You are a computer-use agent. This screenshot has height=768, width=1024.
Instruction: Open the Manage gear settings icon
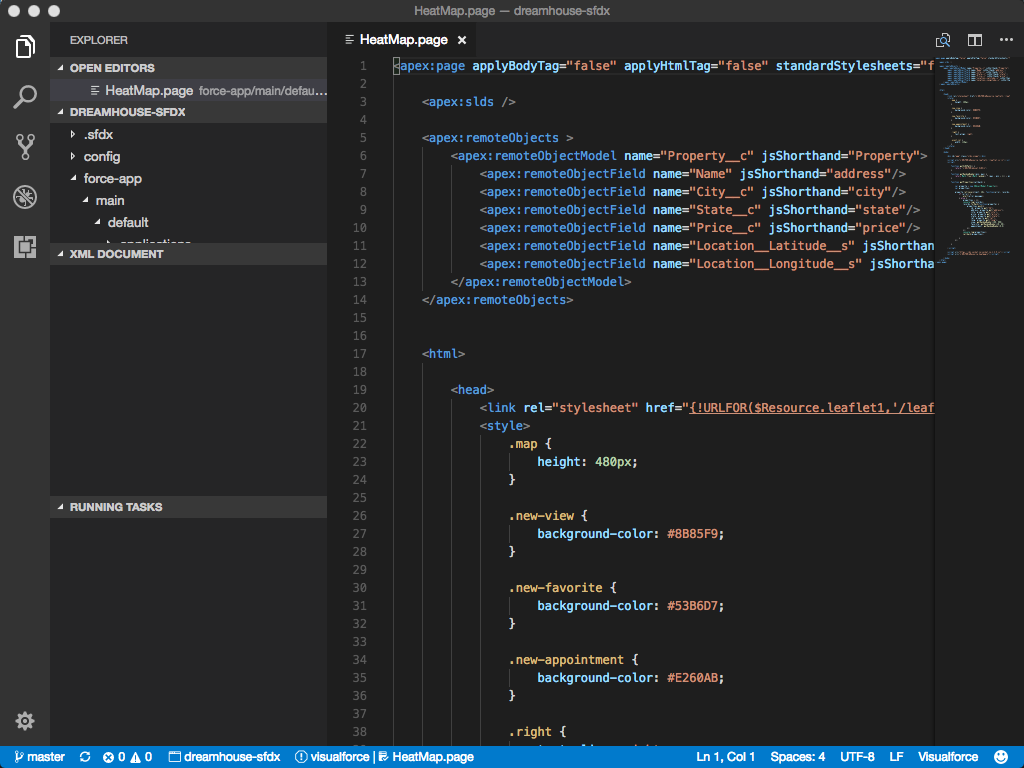coord(25,721)
